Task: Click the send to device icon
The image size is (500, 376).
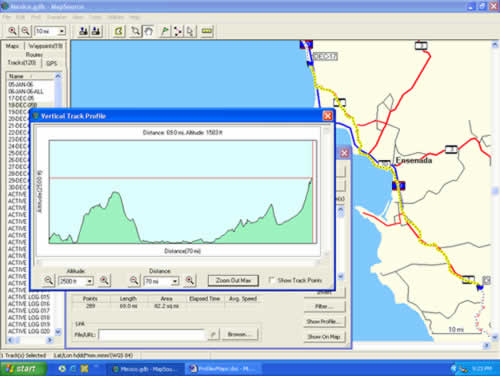Action: click(83, 31)
